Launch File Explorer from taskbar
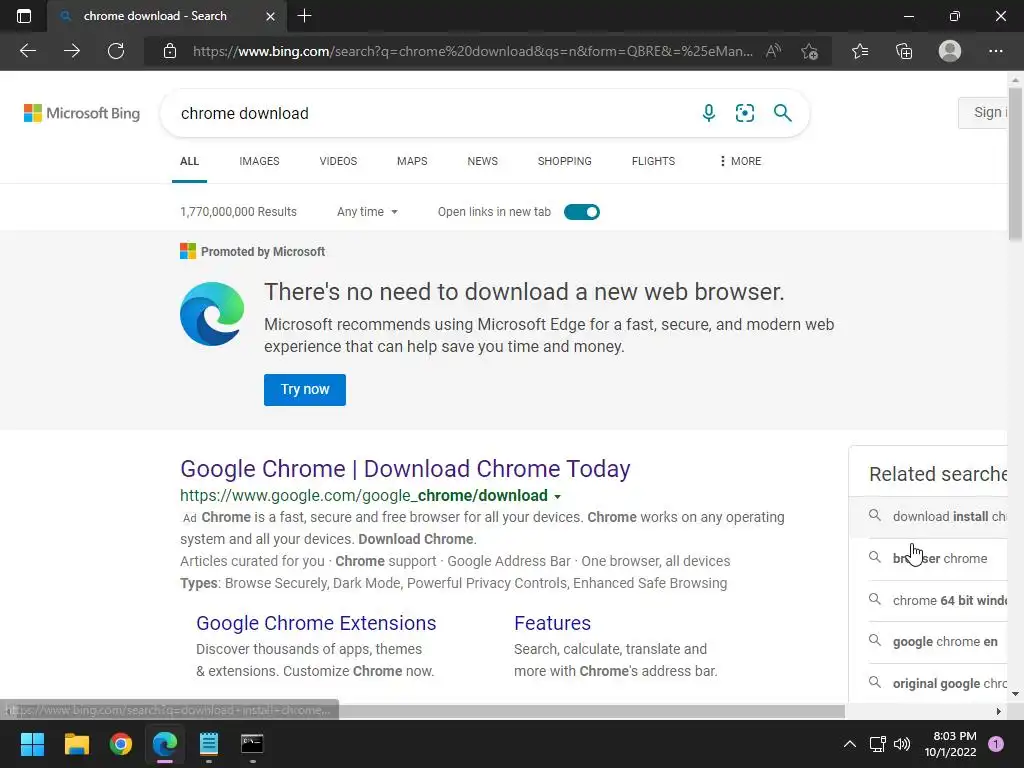Viewport: 1024px width, 768px height. coord(76,744)
